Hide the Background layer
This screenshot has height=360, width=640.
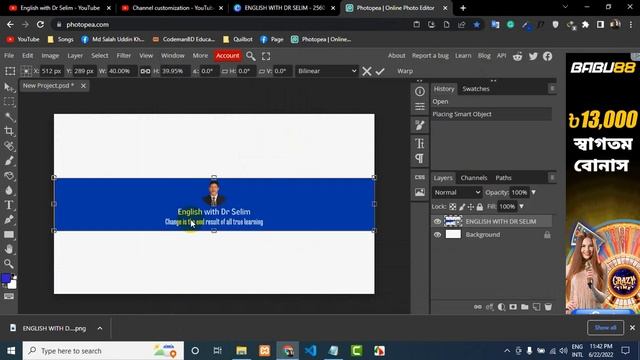point(437,235)
